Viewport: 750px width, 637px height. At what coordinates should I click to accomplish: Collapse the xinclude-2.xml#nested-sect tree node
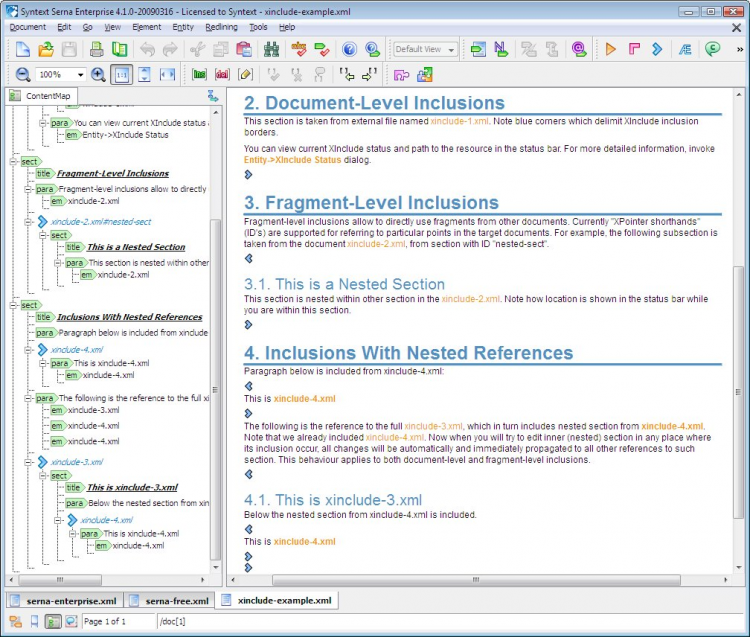[29, 222]
